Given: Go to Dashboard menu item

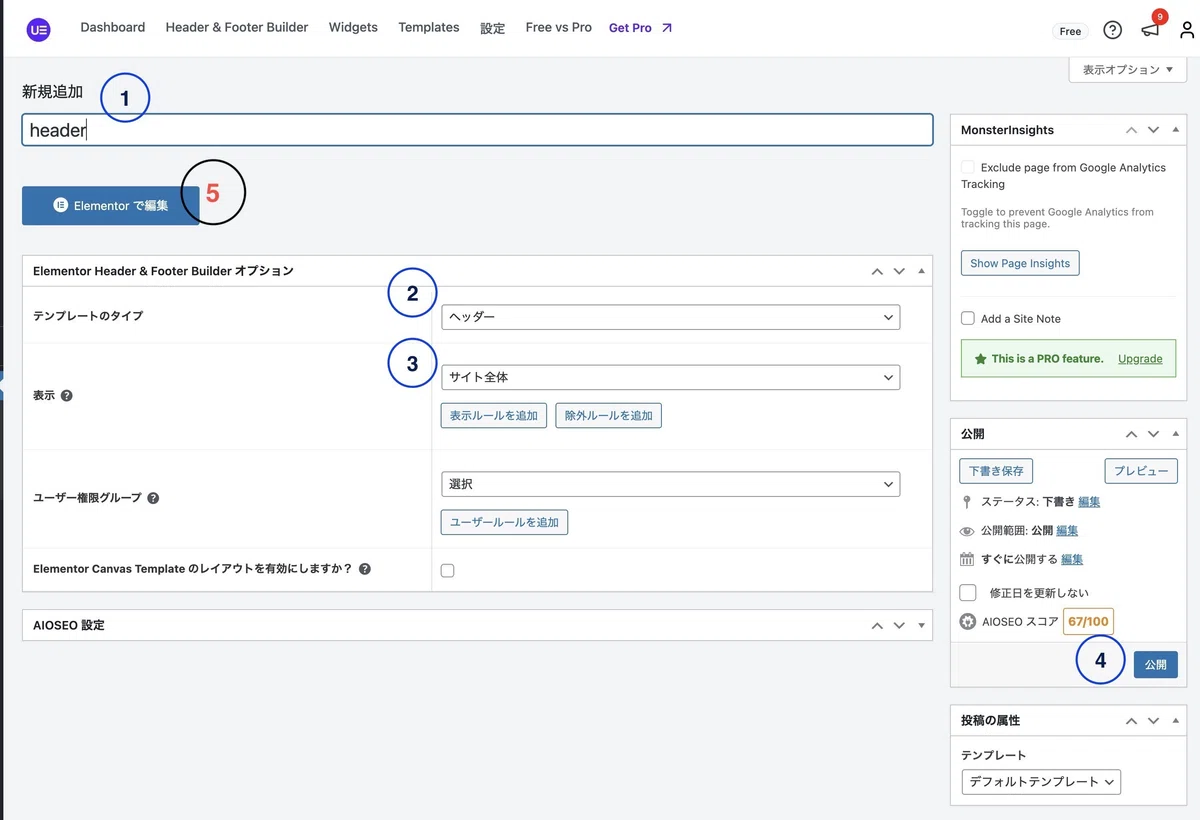Looking at the screenshot, I should tap(113, 27).
